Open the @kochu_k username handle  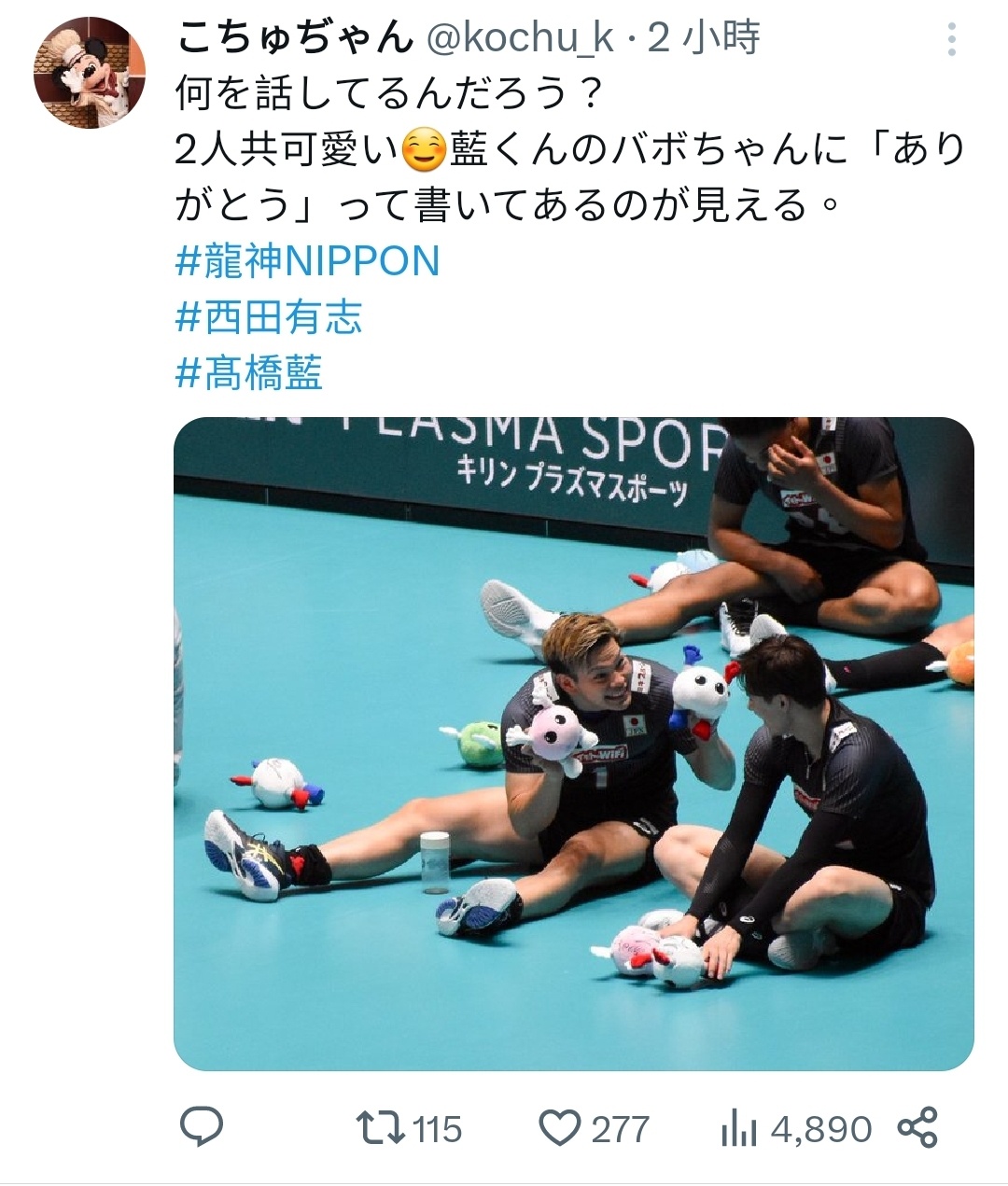pos(520,38)
